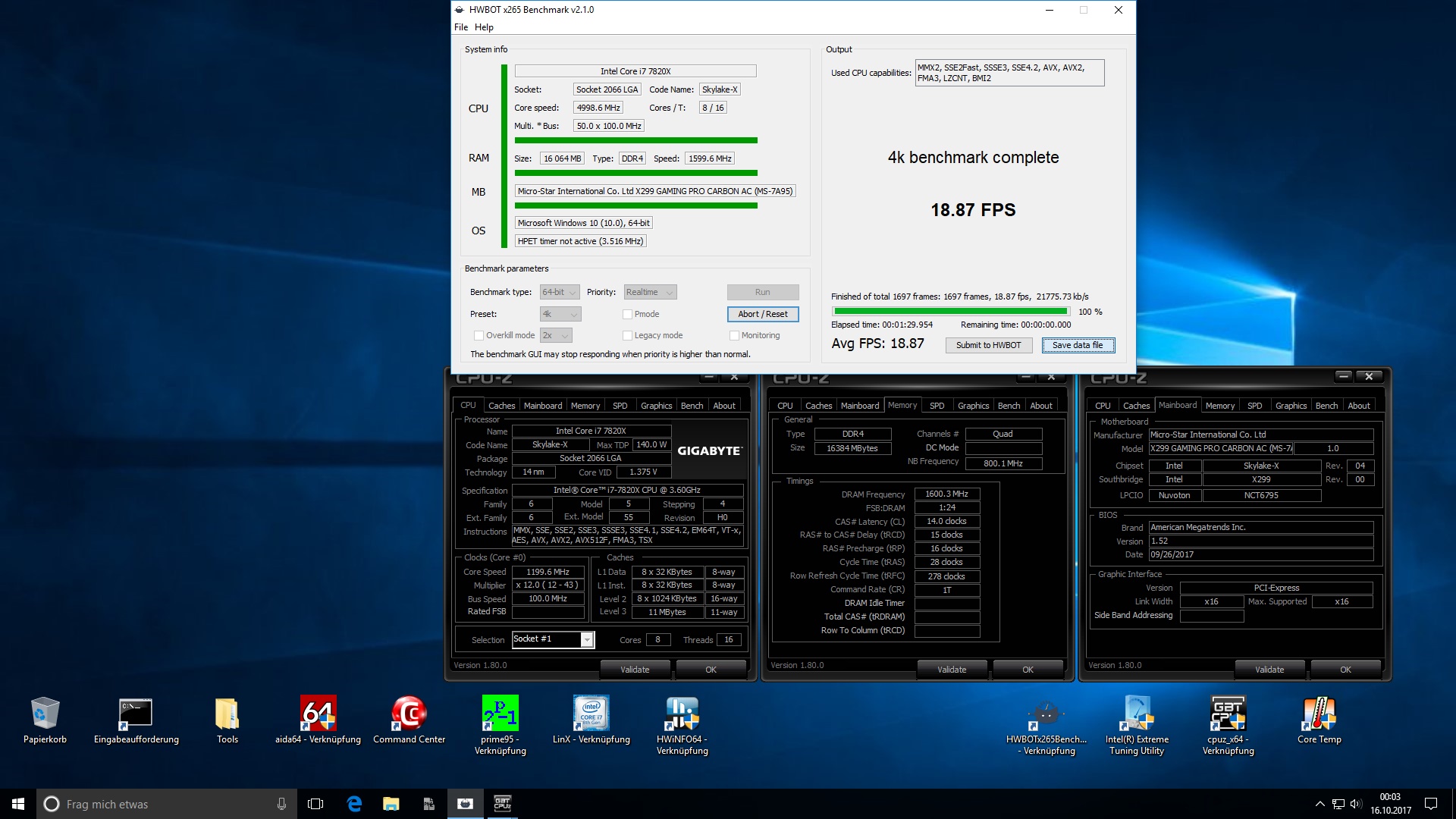Click Save data file button

[1078, 345]
